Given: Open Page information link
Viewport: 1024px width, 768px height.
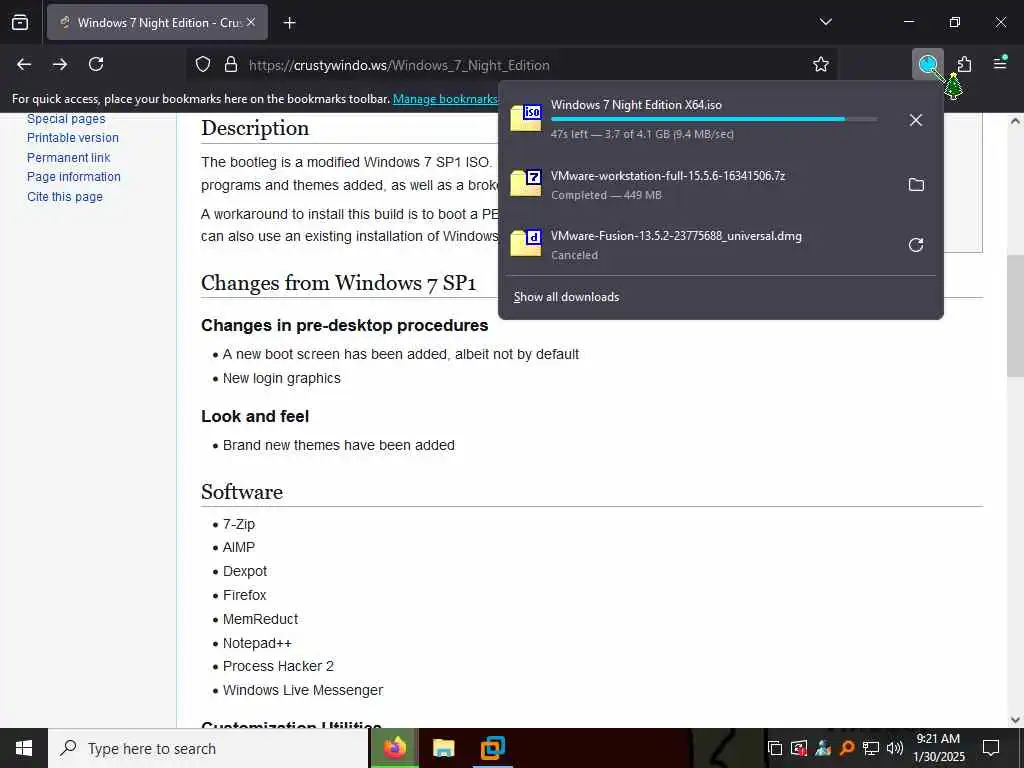Looking at the screenshot, I should pos(74,177).
